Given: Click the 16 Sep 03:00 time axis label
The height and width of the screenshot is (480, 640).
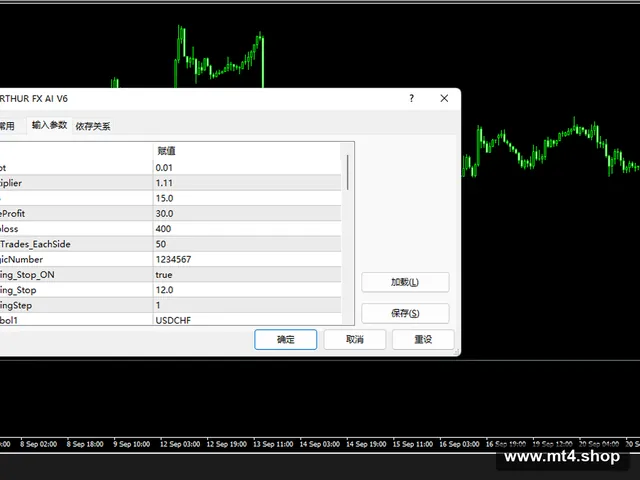Looking at the screenshot, I should [459, 444].
